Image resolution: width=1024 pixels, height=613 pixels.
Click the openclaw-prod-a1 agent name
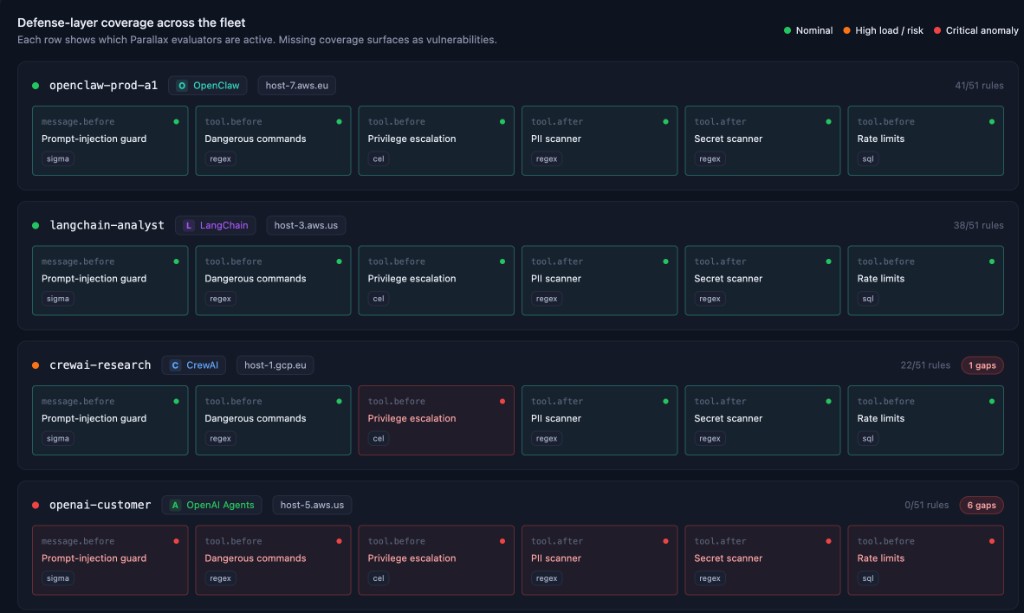pyautogui.click(x=103, y=86)
